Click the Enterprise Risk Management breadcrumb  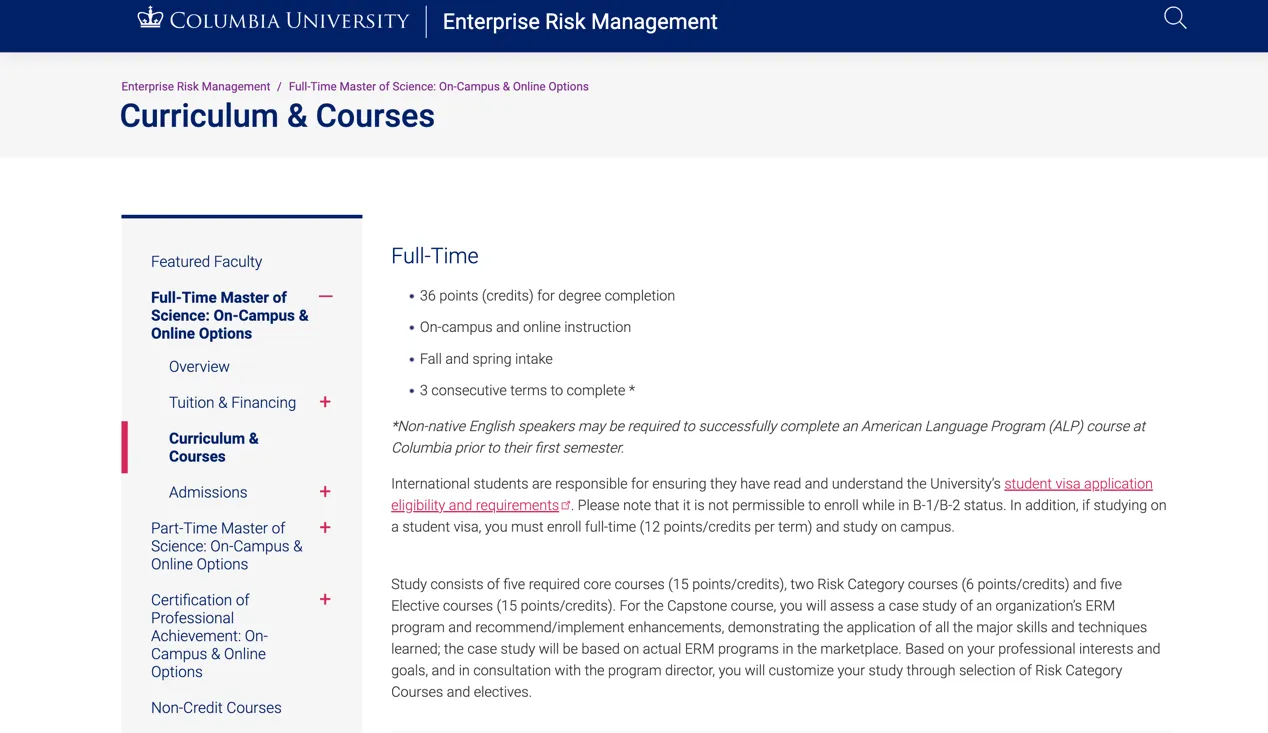tap(196, 87)
